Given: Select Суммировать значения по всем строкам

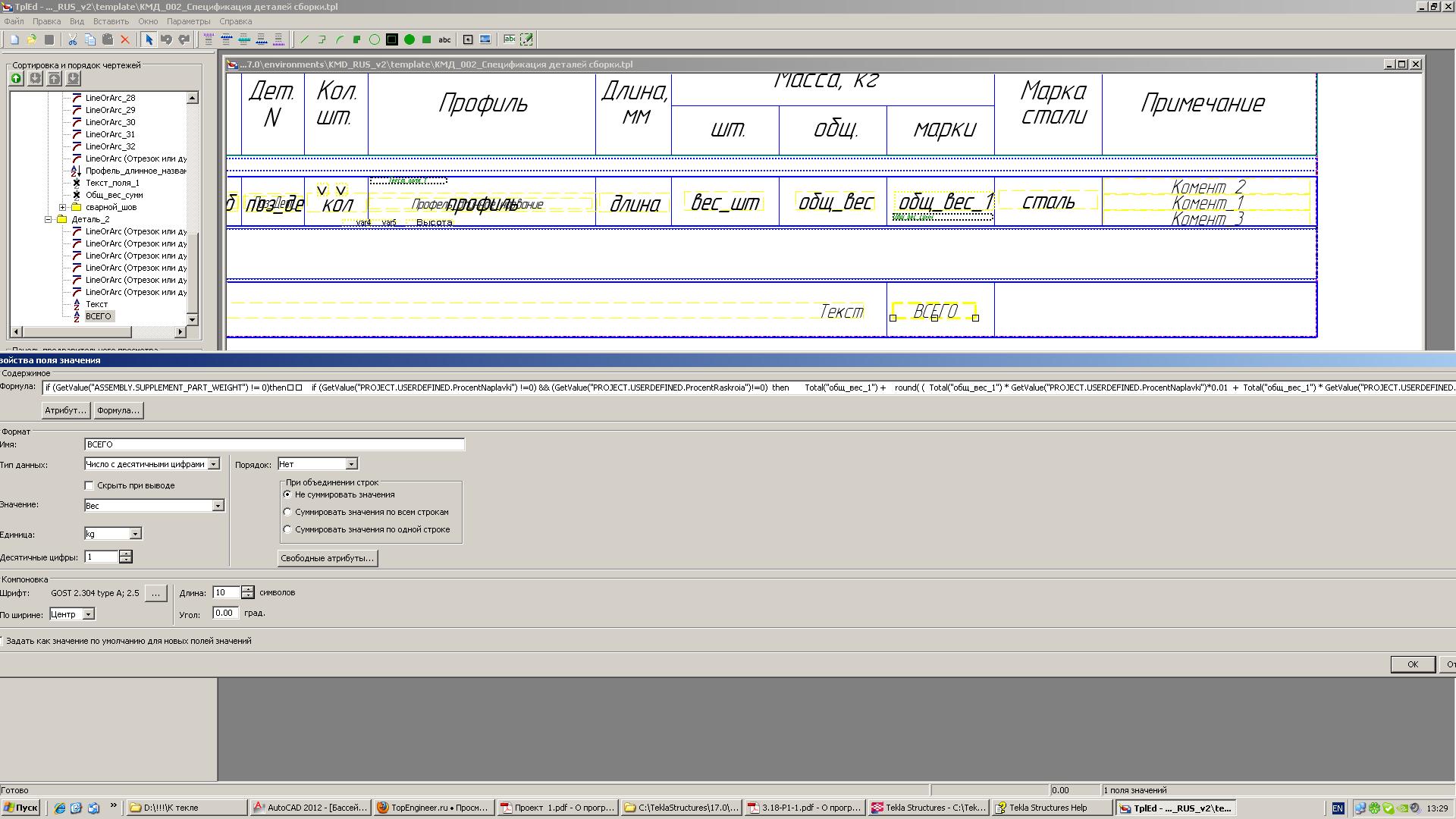Looking at the screenshot, I should 287,512.
